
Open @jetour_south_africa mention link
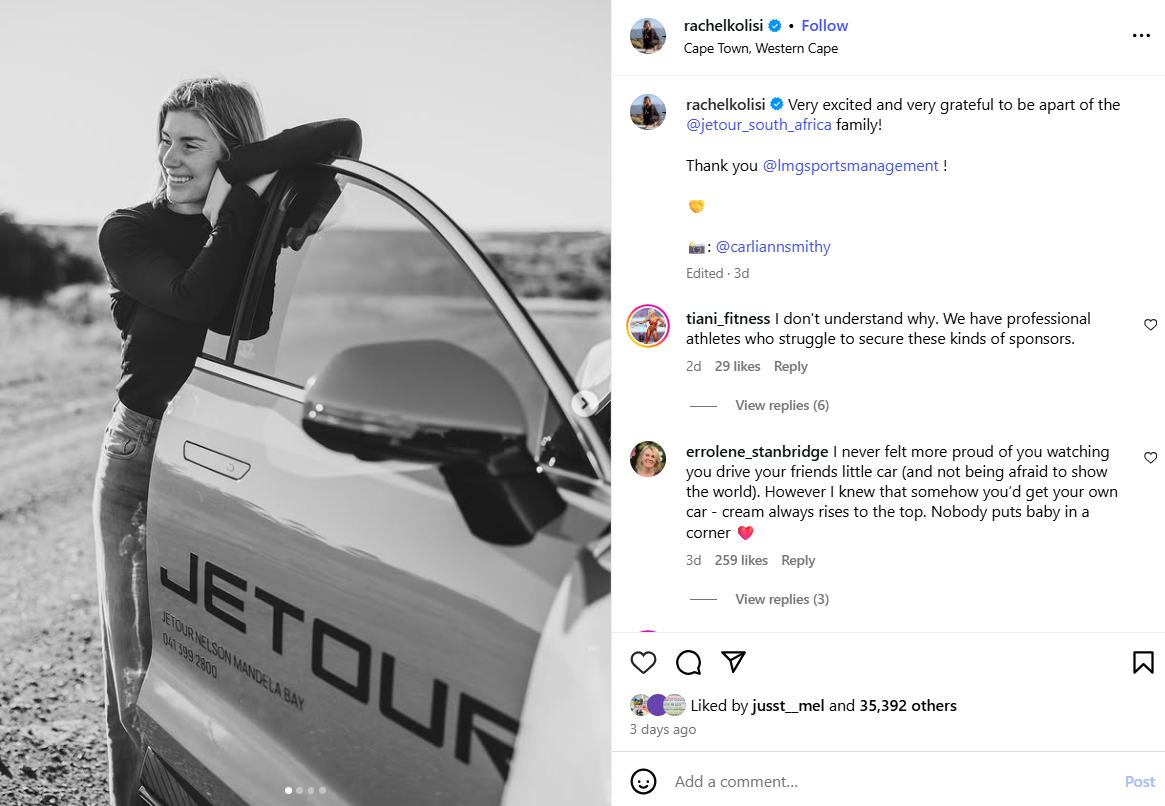[761, 125]
